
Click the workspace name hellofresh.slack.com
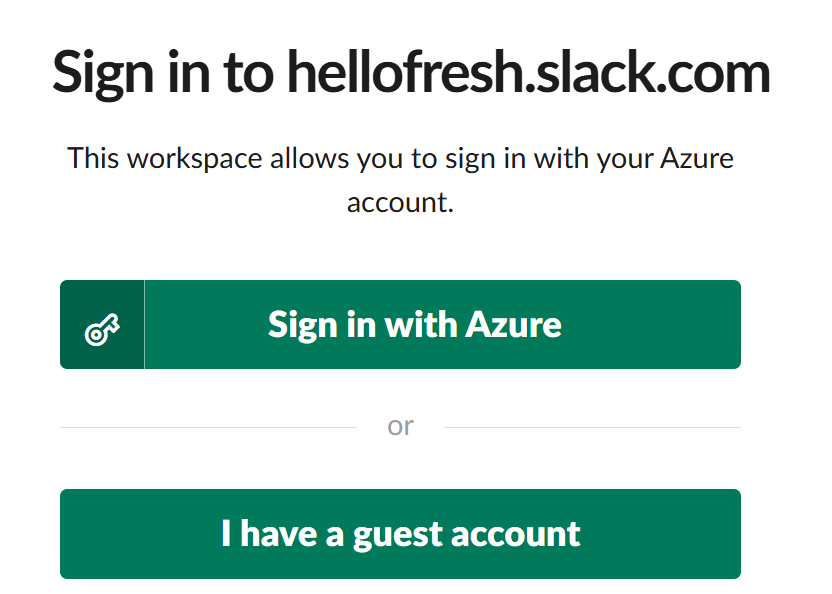528,71
